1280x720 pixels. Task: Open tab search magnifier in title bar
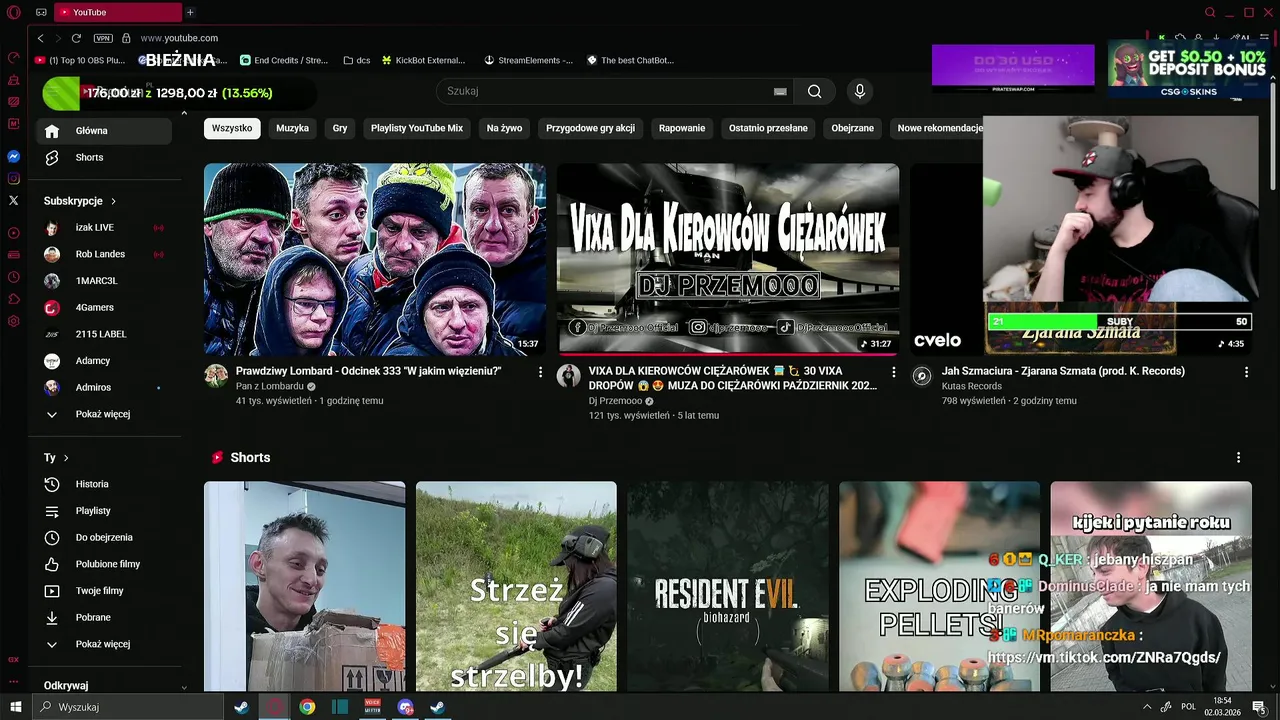(x=1210, y=12)
